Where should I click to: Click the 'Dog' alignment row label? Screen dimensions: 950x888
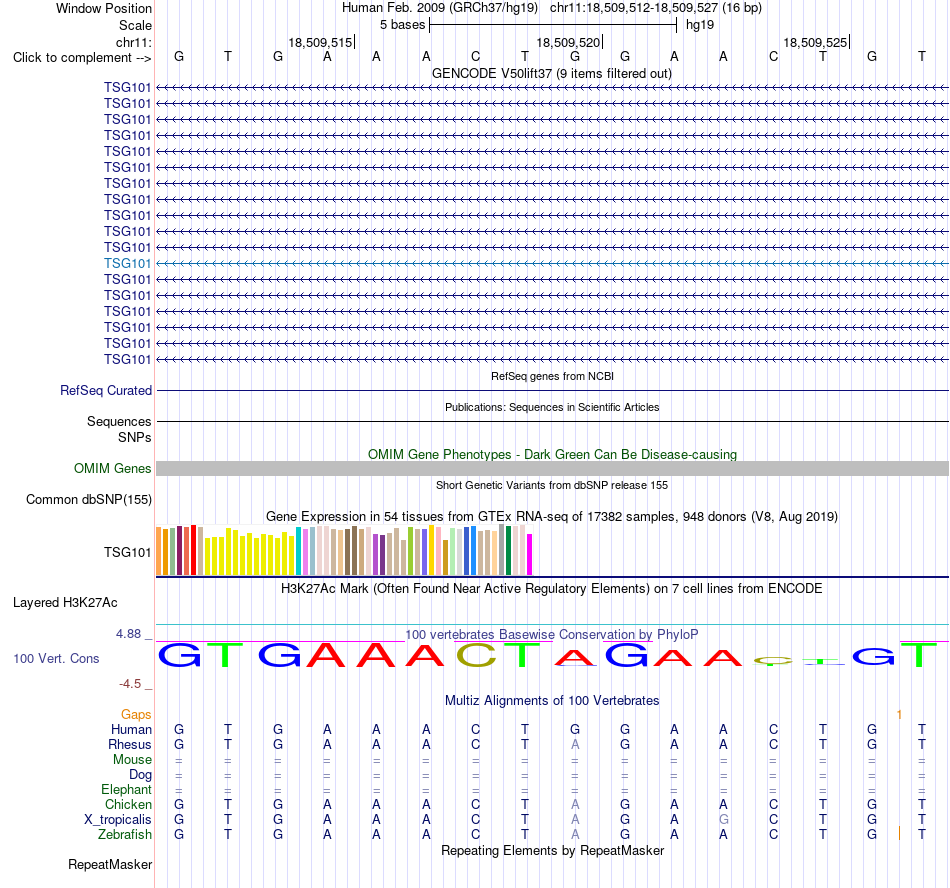coord(141,775)
